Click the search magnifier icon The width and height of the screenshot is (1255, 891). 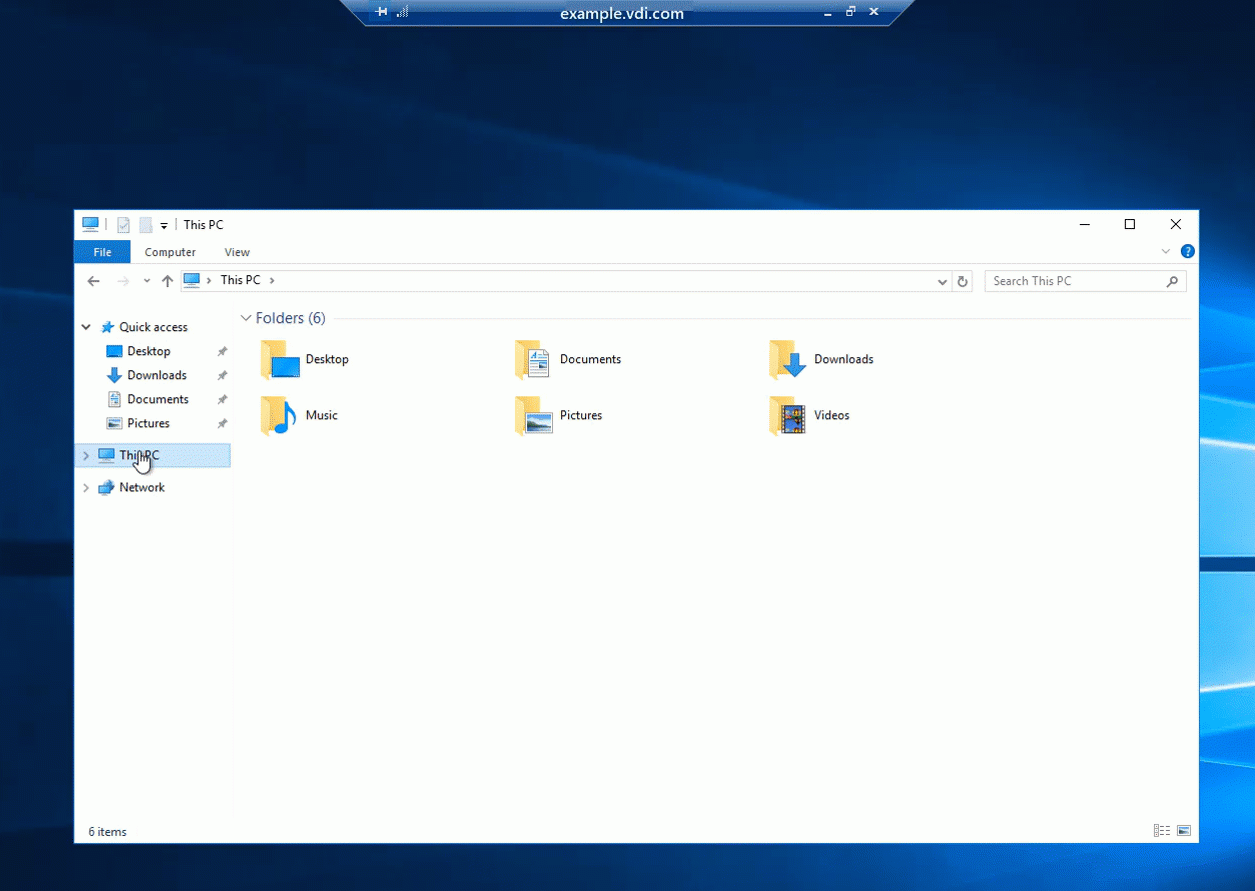(1172, 282)
